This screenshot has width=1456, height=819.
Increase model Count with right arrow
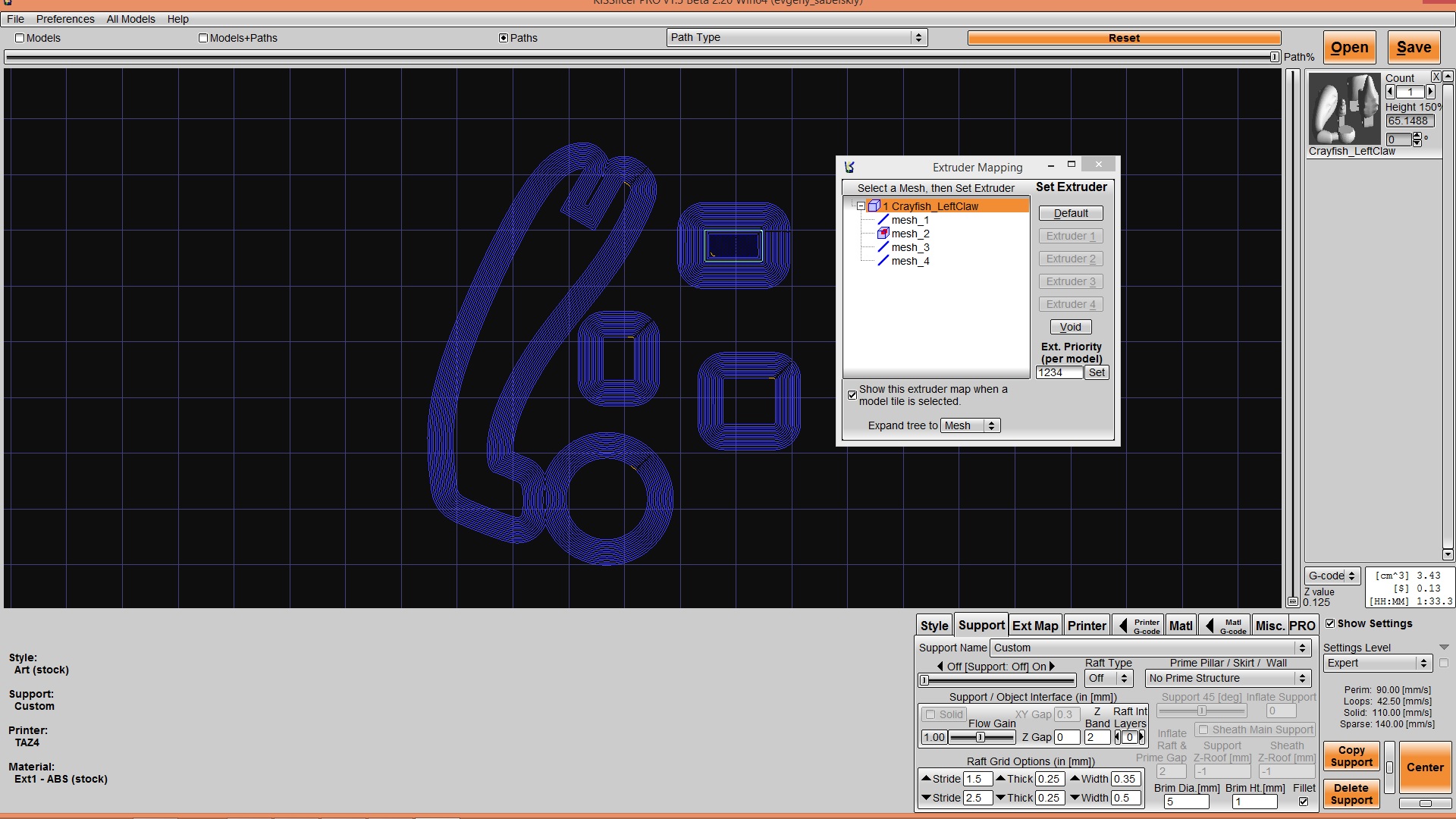[1430, 92]
